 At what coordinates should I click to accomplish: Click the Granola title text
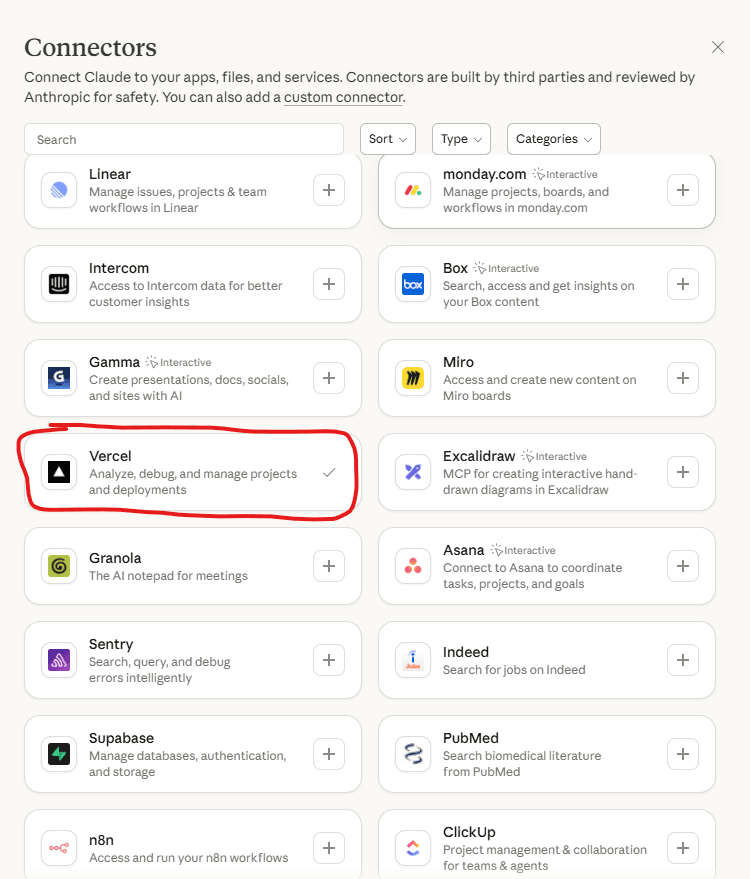(x=115, y=558)
